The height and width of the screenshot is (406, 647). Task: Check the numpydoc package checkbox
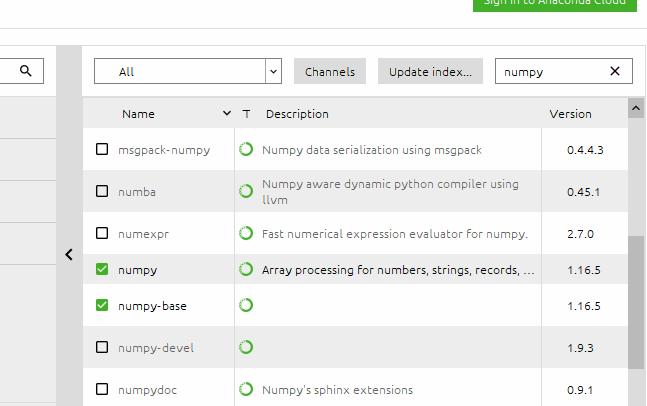pyautogui.click(x=102, y=389)
